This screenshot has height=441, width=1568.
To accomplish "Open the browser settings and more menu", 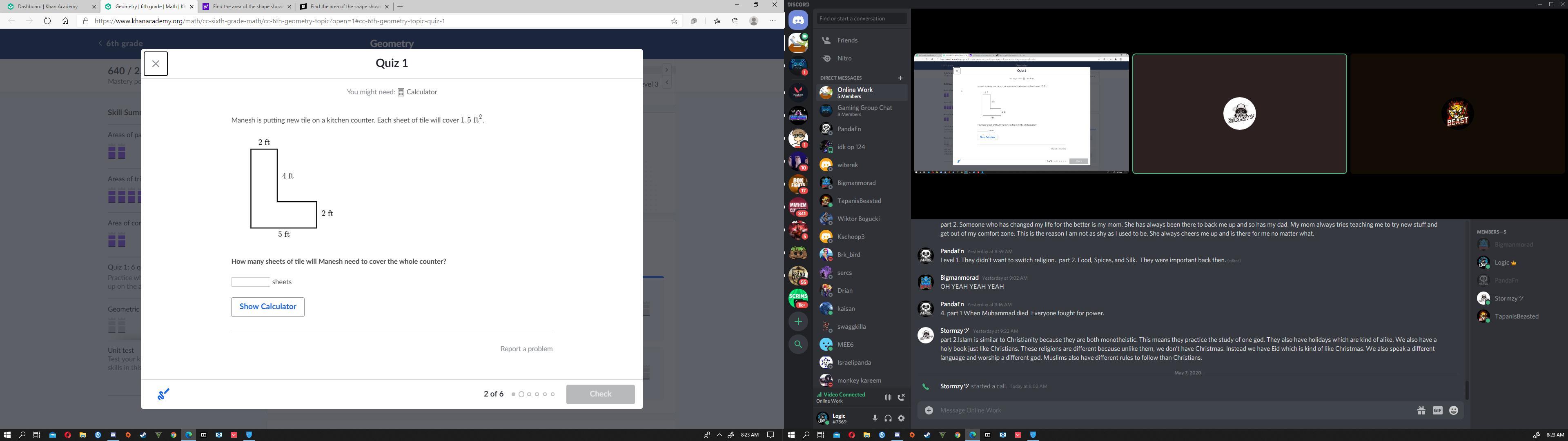I will coord(773,21).
